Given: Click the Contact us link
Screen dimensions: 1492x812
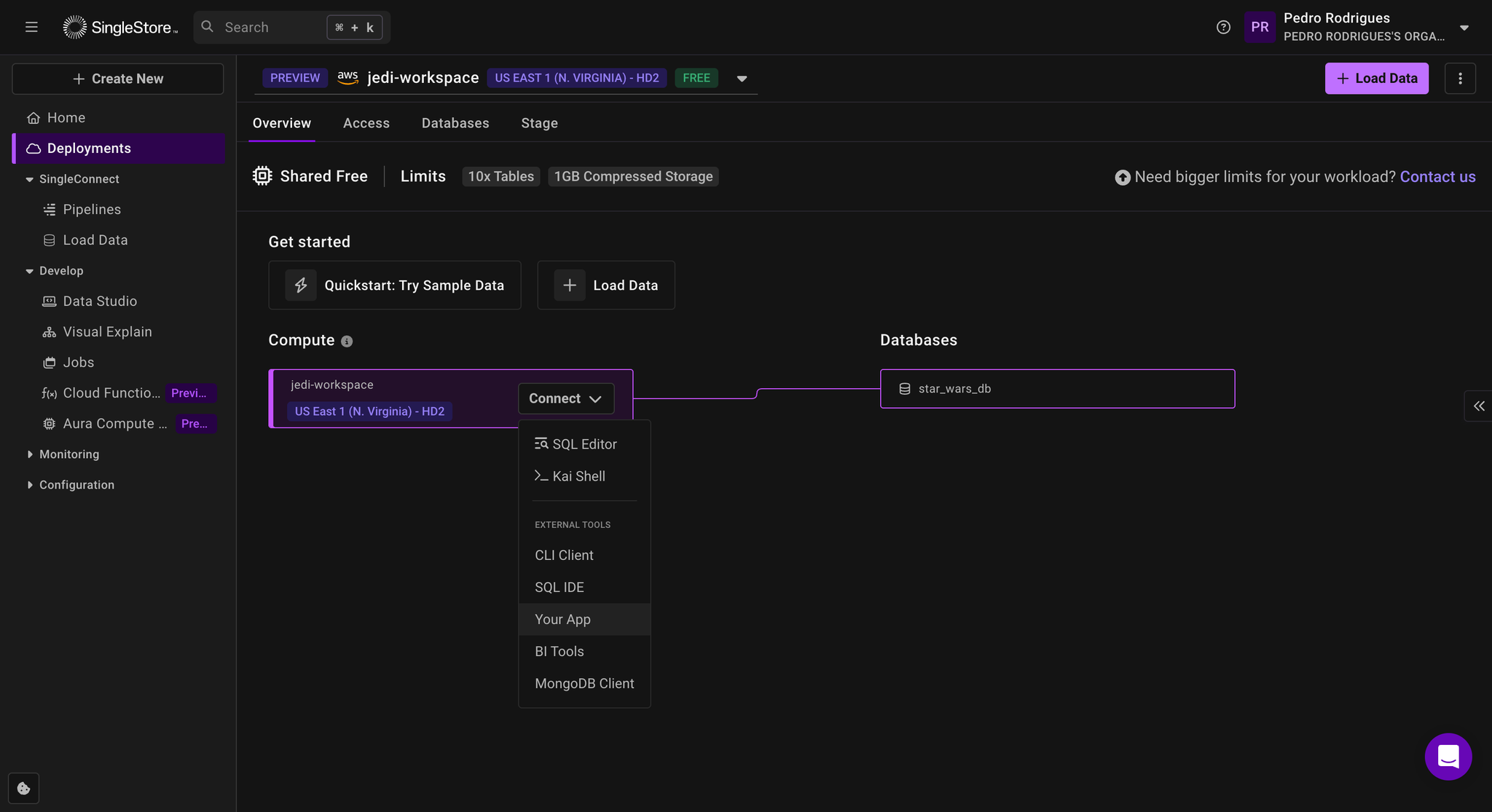Looking at the screenshot, I should point(1437,176).
